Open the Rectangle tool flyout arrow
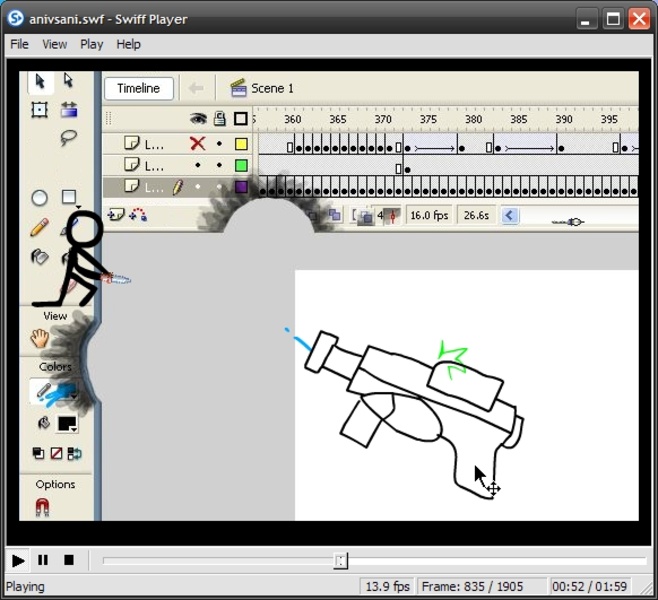The height and width of the screenshot is (600, 658). click(77, 205)
